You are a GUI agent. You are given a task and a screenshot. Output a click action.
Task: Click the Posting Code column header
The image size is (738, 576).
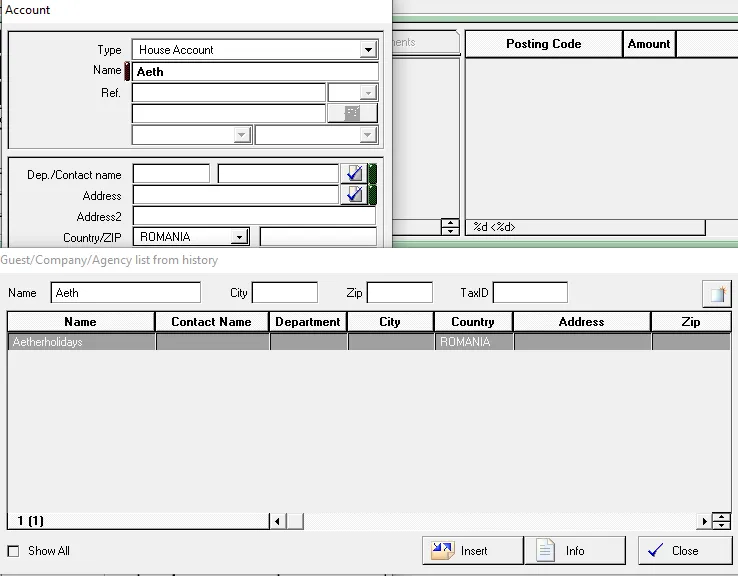pos(544,44)
